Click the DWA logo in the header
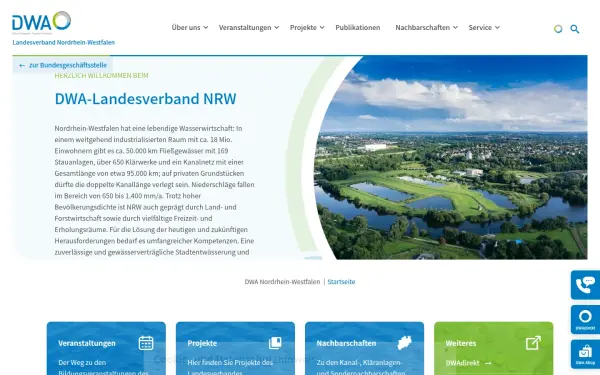Image resolution: width=600 pixels, height=375 pixels. [x=41, y=21]
